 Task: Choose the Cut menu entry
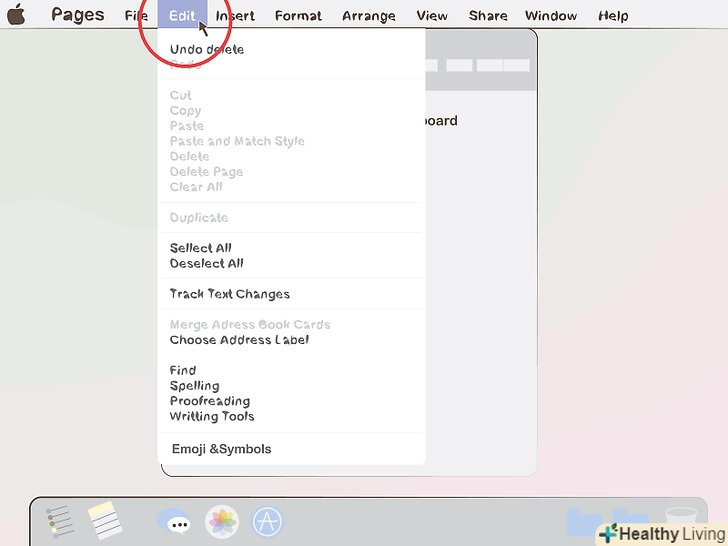(x=180, y=95)
